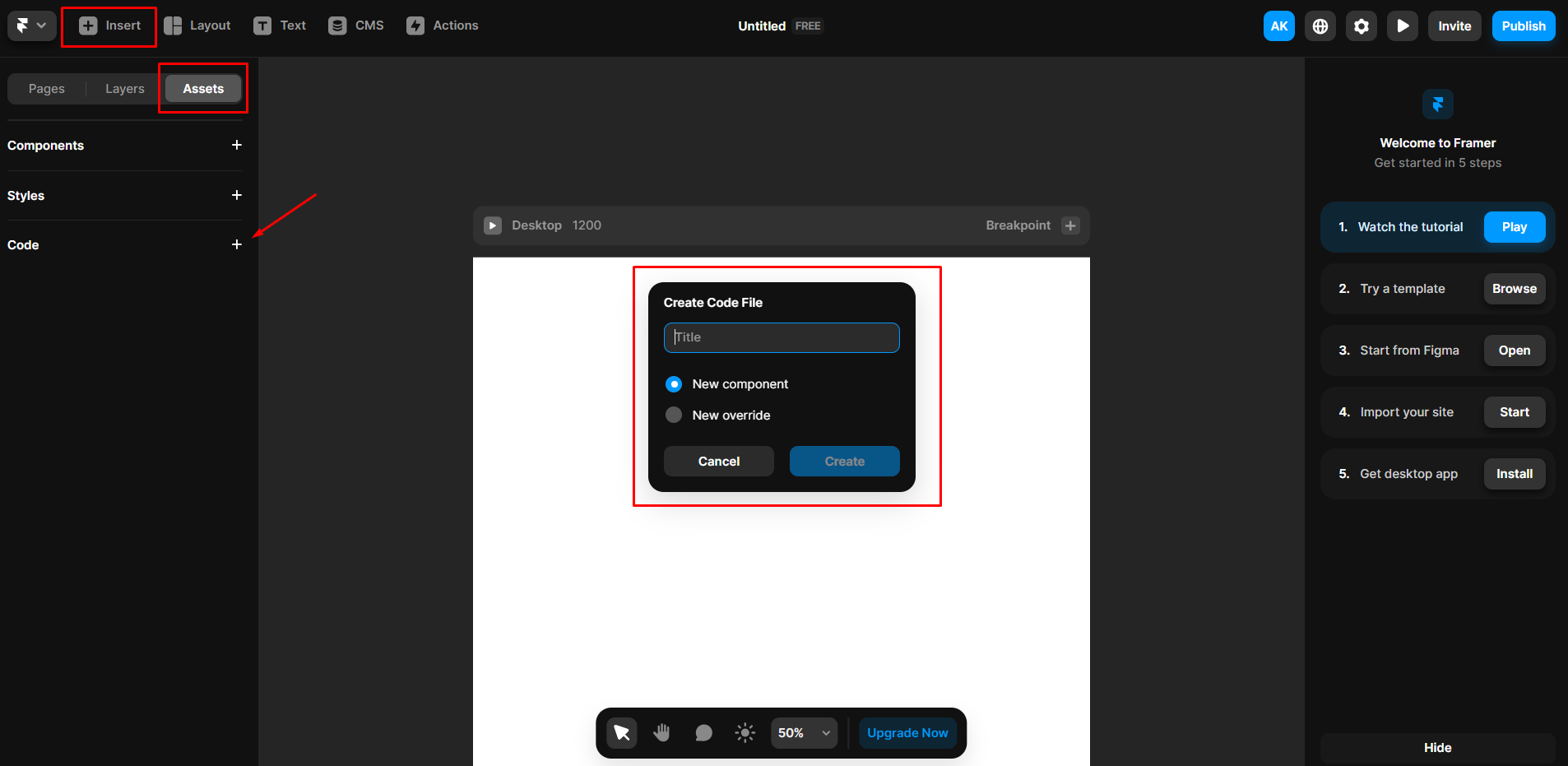
Task: Click the Publish button
Action: coord(1523,26)
